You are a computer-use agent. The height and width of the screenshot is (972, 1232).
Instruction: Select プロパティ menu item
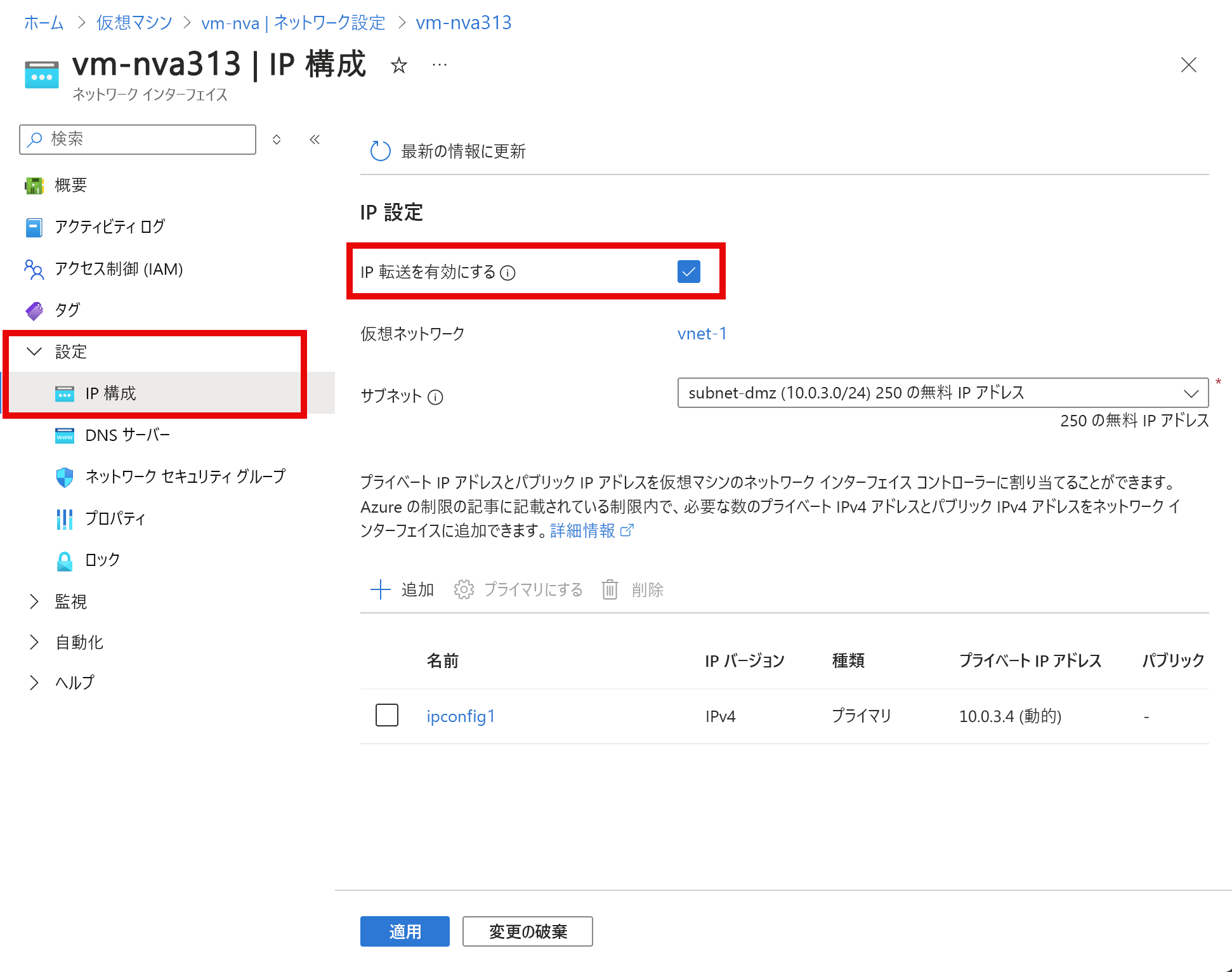pyautogui.click(x=115, y=519)
